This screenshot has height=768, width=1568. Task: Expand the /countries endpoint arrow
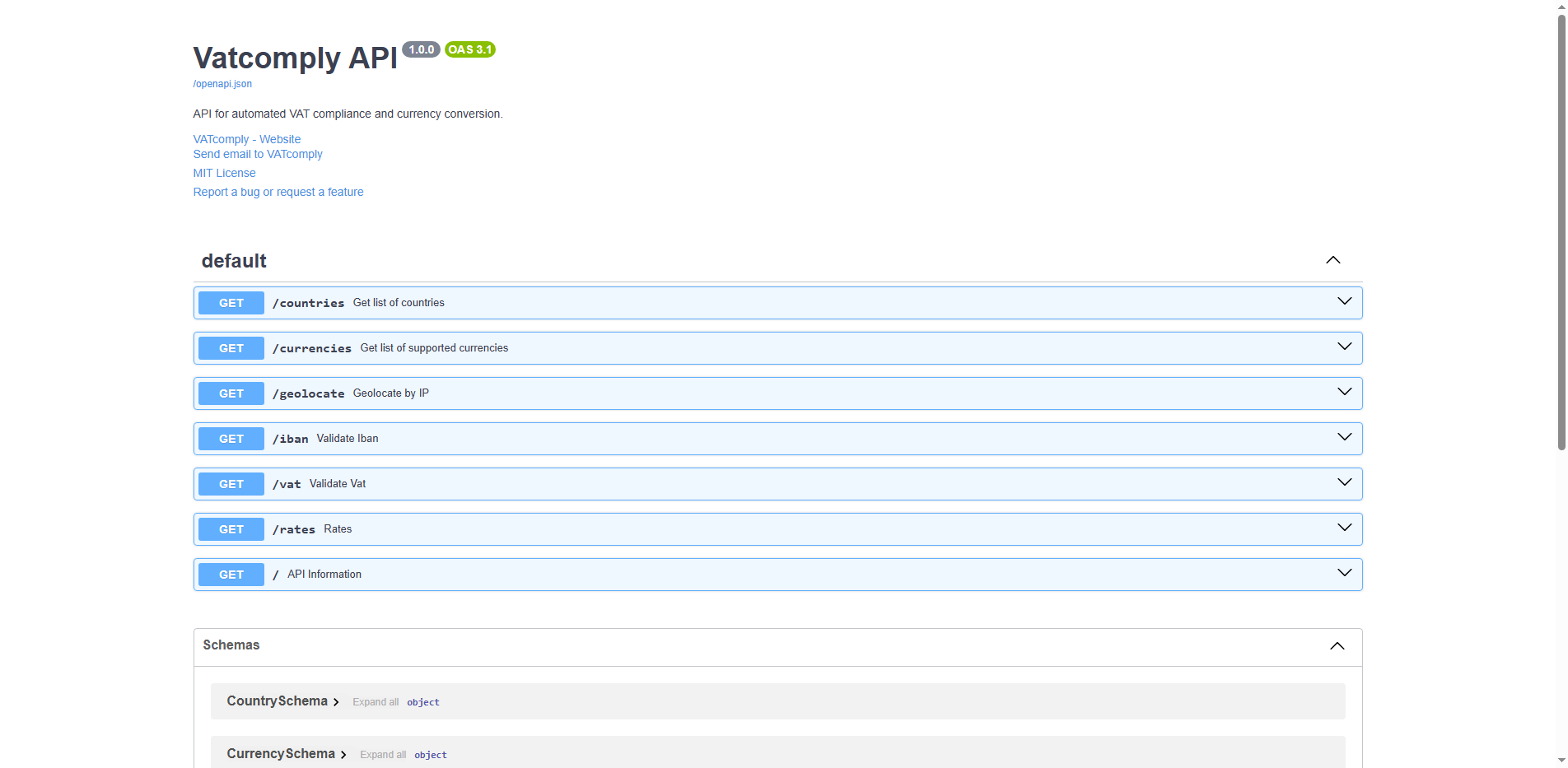[x=1344, y=301]
